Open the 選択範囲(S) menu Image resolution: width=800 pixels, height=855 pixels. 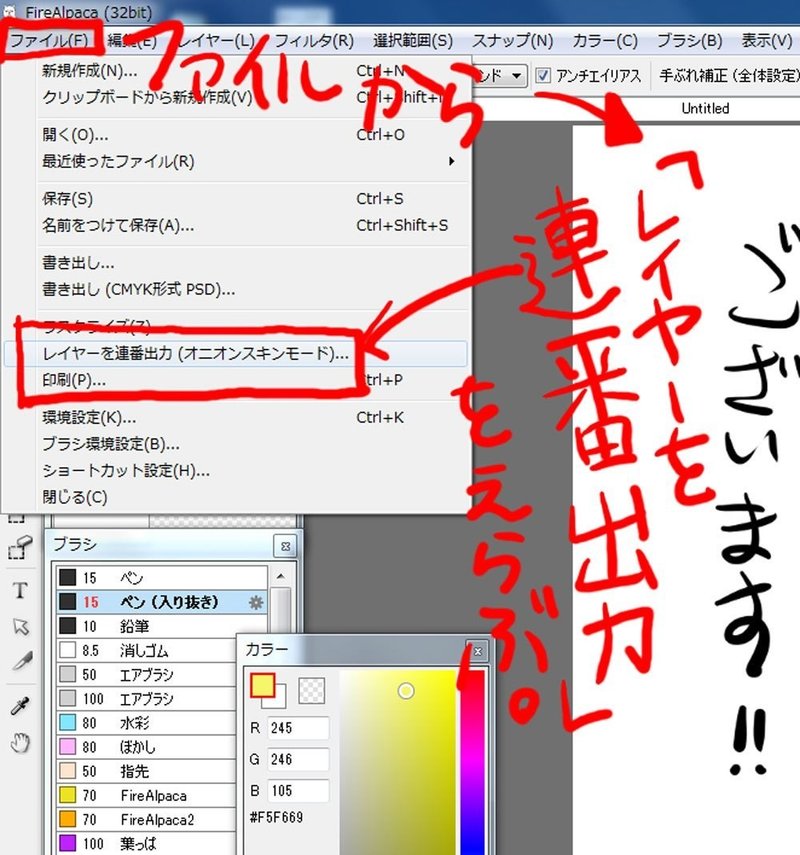(413, 40)
